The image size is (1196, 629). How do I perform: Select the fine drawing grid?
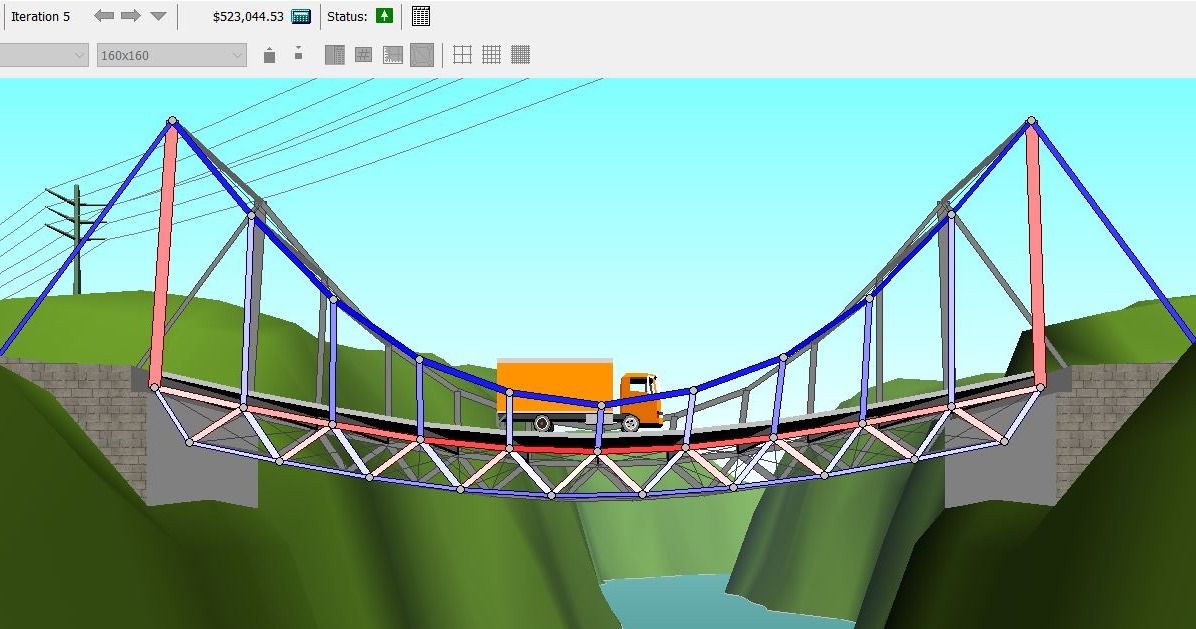[x=520, y=55]
